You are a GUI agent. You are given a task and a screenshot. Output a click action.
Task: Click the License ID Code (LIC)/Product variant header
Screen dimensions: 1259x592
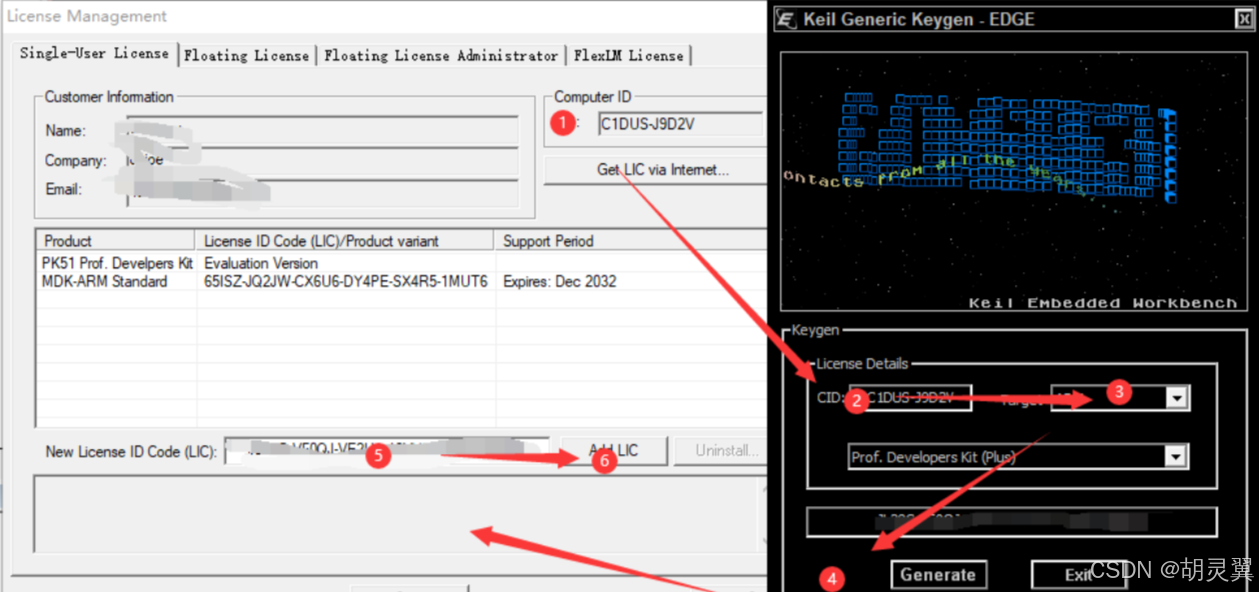click(345, 241)
